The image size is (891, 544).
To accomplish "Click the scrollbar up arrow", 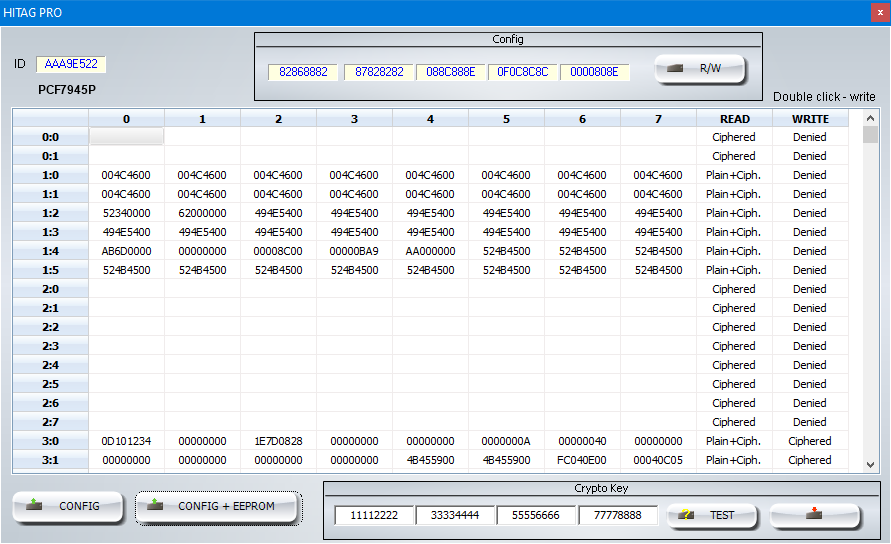I will (x=870, y=118).
